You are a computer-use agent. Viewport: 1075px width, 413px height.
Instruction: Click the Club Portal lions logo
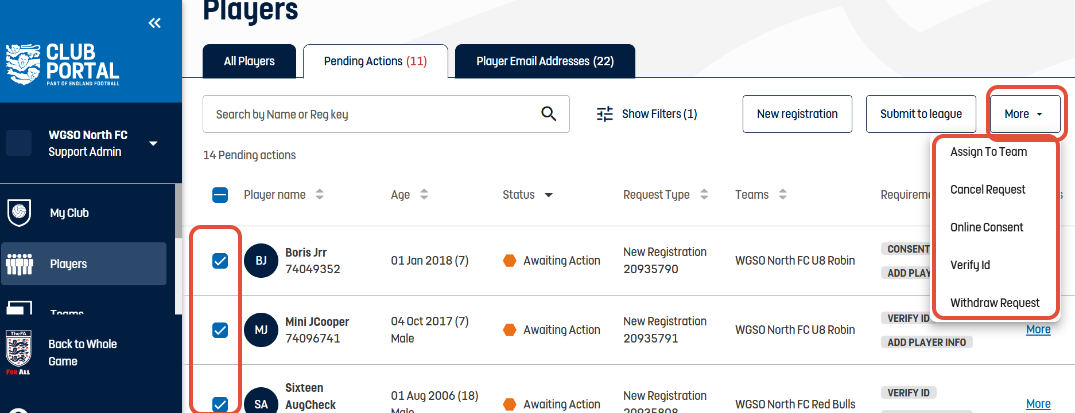pos(23,65)
